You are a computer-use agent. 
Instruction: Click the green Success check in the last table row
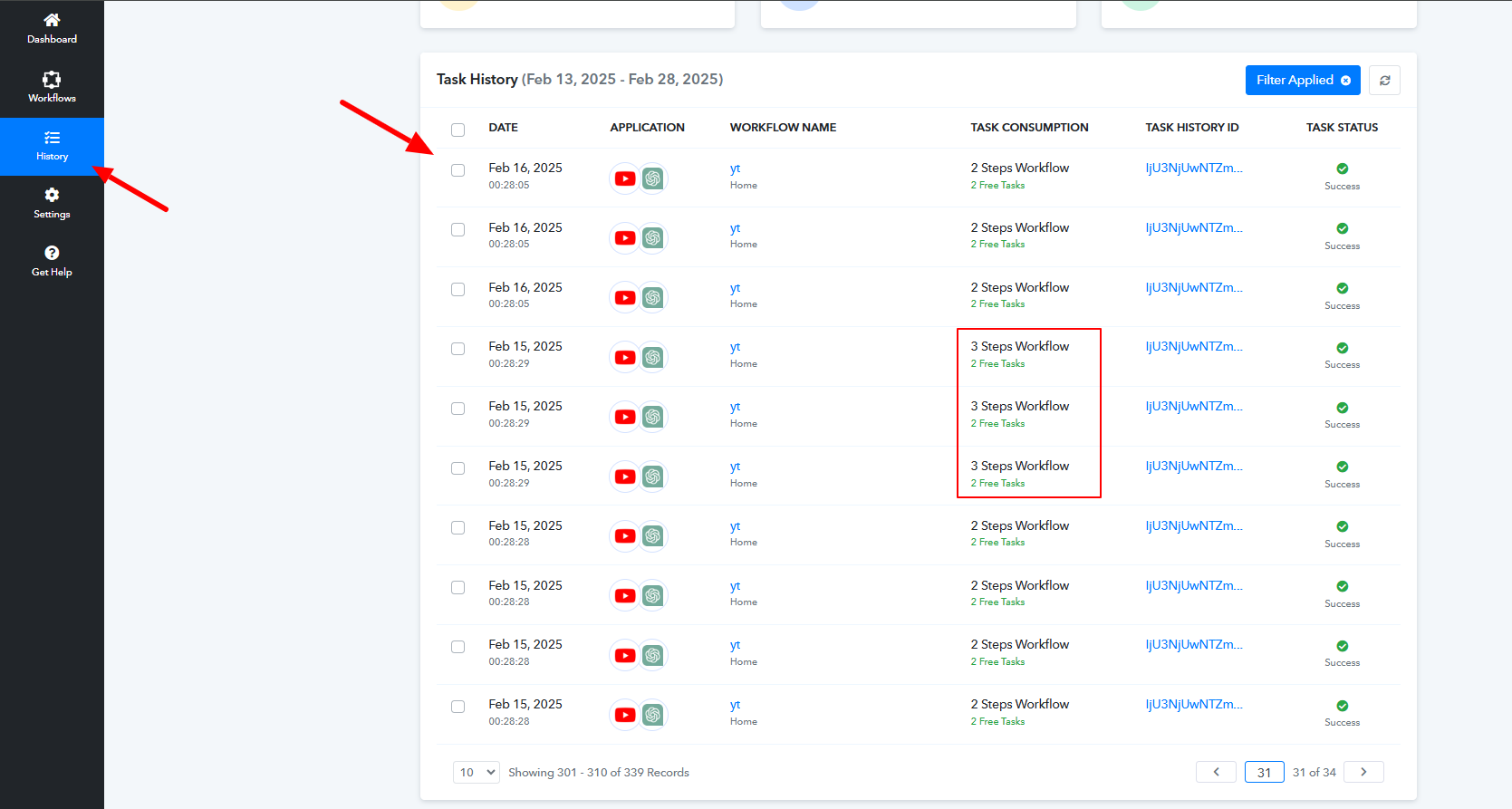1343,706
